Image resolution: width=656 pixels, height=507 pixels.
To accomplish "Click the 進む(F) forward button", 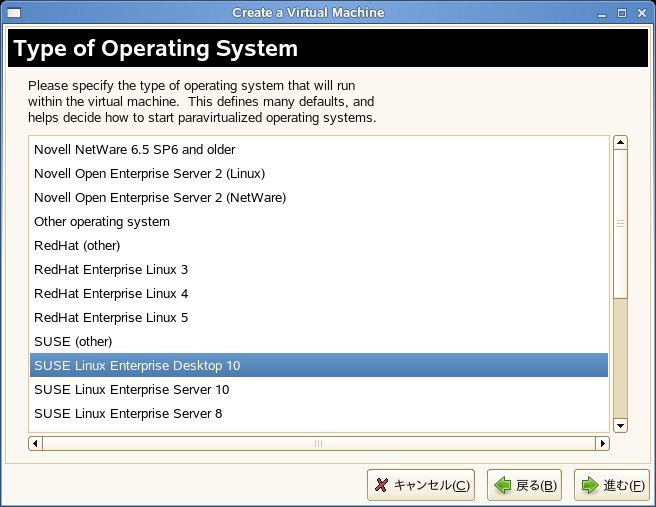I will click(x=612, y=485).
